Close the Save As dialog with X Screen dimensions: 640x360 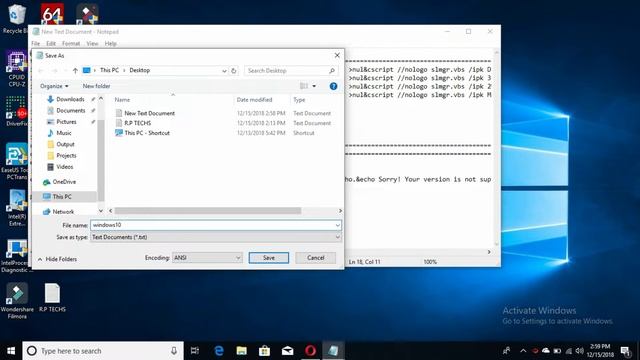pos(337,55)
